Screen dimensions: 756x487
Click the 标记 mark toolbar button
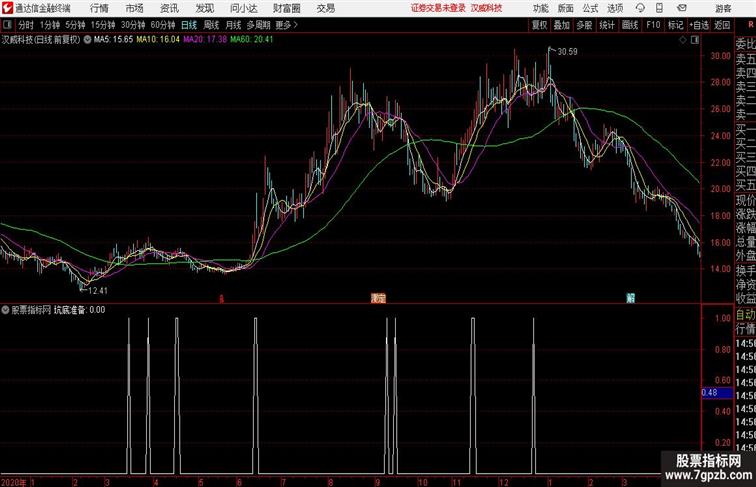[x=675, y=25]
